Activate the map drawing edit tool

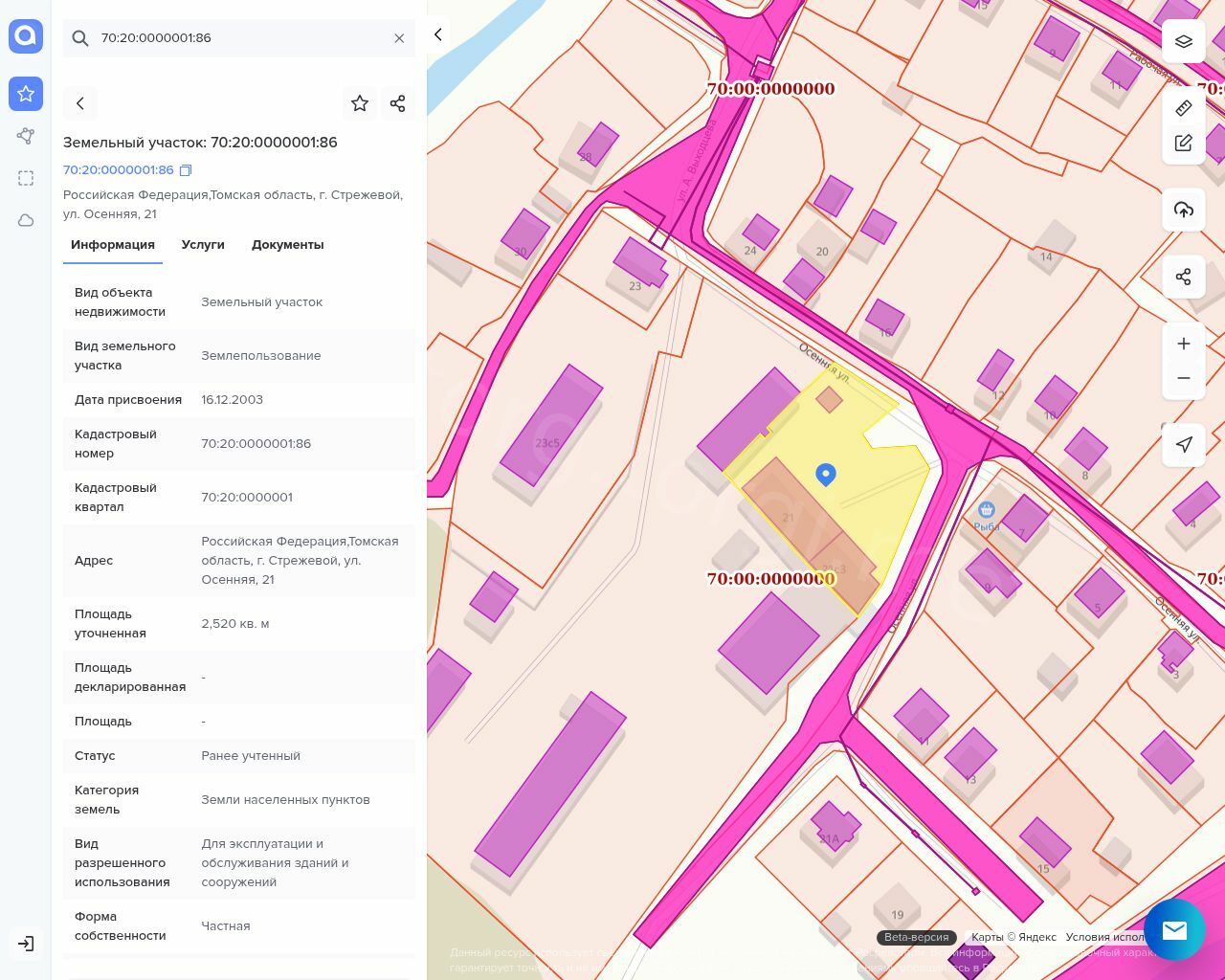[1184, 143]
